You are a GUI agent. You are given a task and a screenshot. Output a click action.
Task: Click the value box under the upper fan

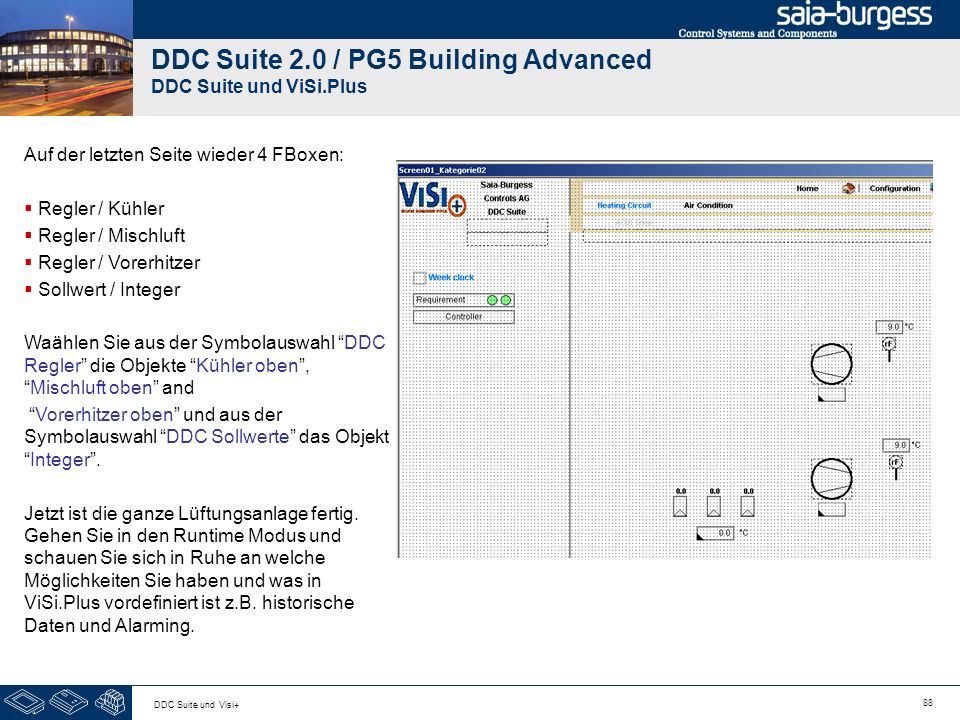pos(831,394)
